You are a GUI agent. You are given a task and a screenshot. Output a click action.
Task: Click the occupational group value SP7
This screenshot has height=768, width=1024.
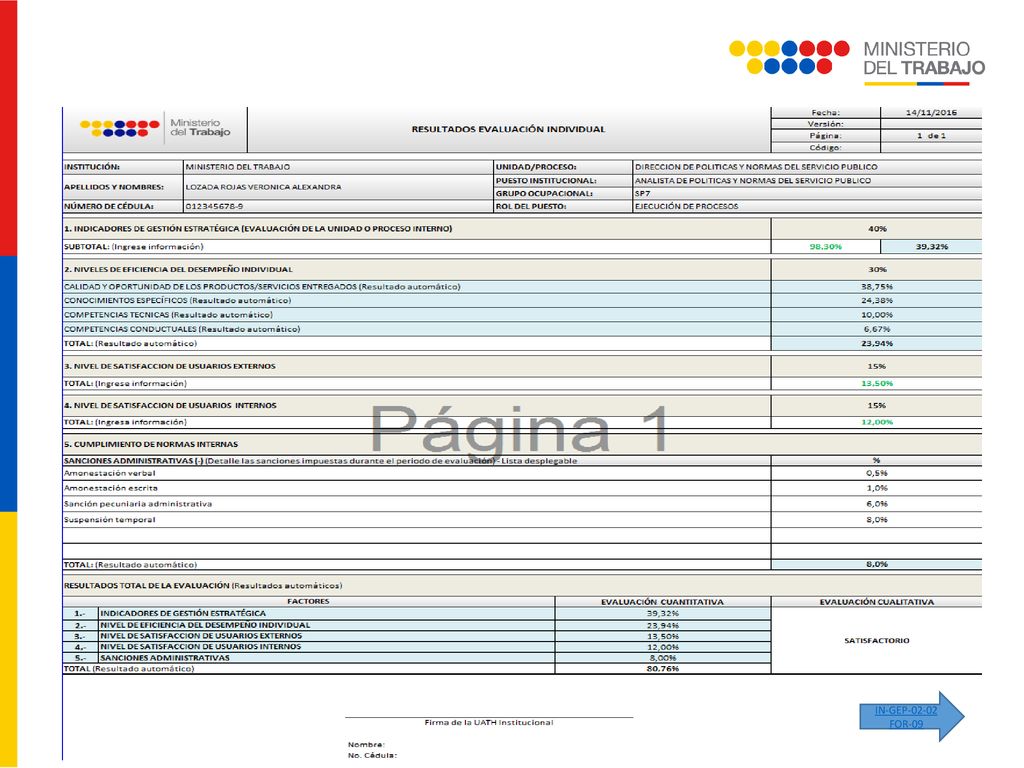coord(643,193)
